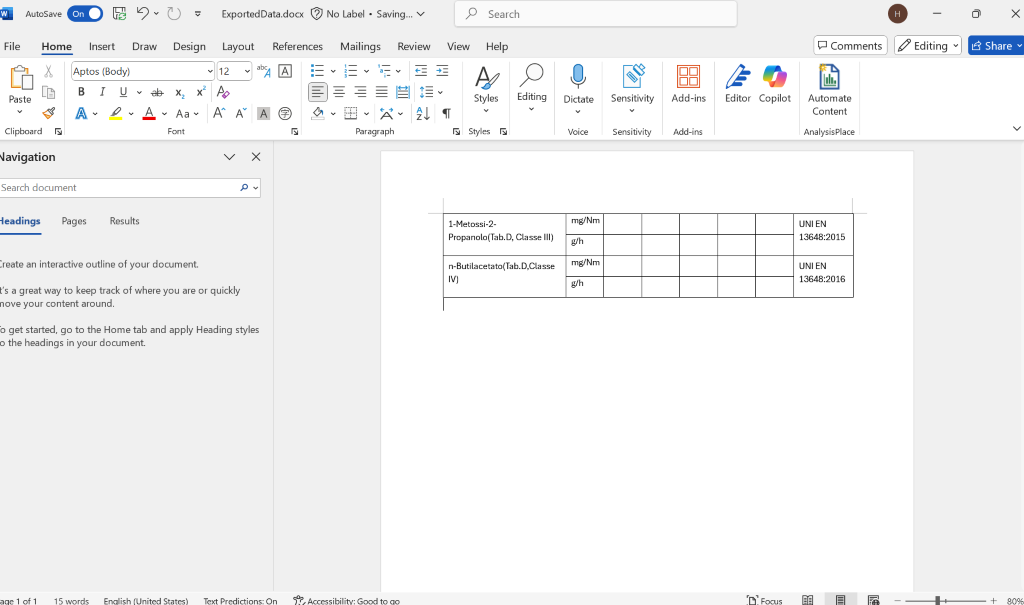Justify paragraph text
1024x605 pixels.
click(x=381, y=92)
